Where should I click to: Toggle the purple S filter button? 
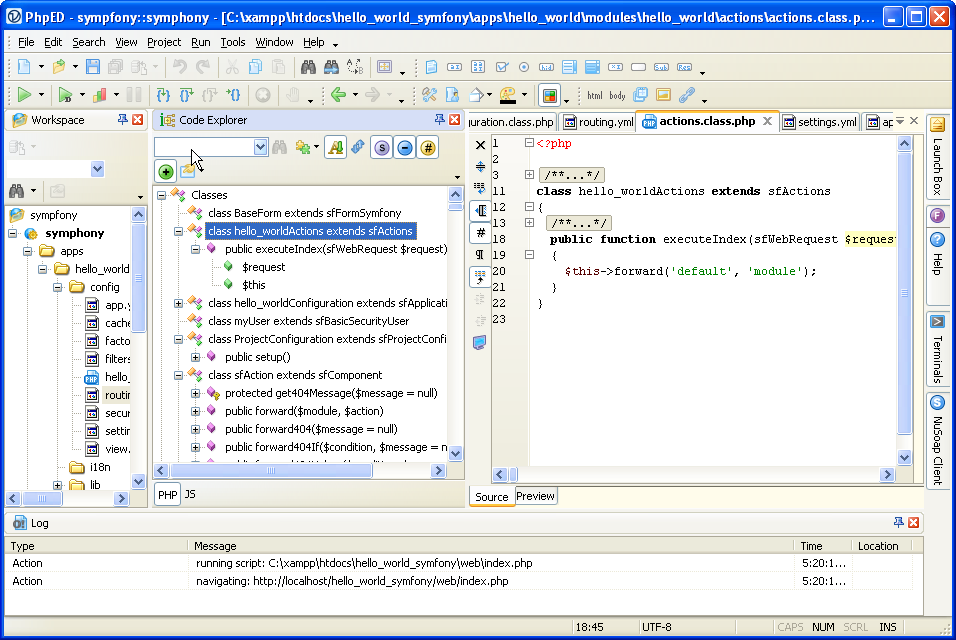[x=381, y=147]
